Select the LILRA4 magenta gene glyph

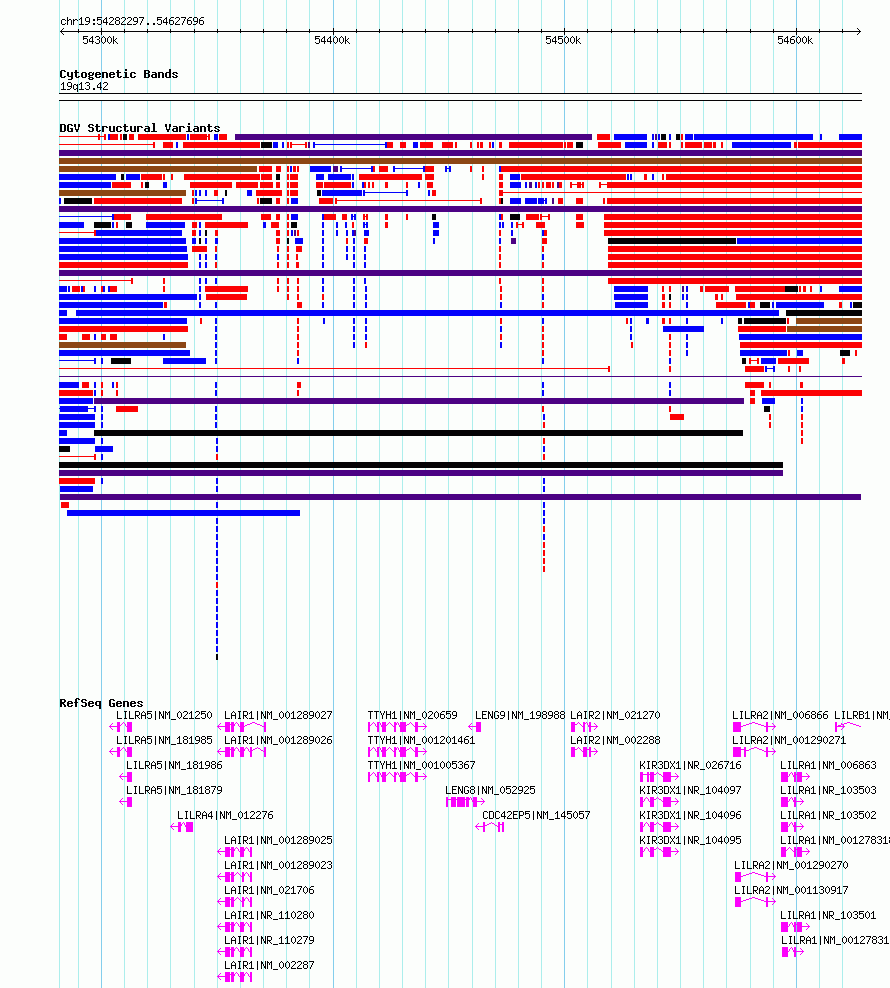pyautogui.click(x=182, y=827)
